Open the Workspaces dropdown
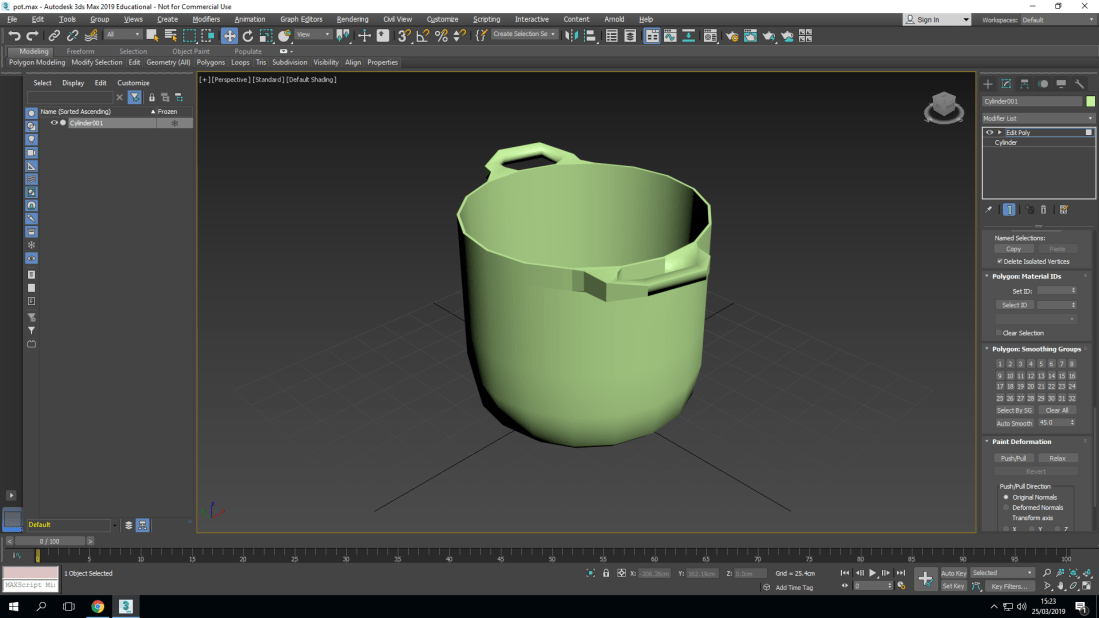This screenshot has height=618, width=1099. coord(1057,19)
